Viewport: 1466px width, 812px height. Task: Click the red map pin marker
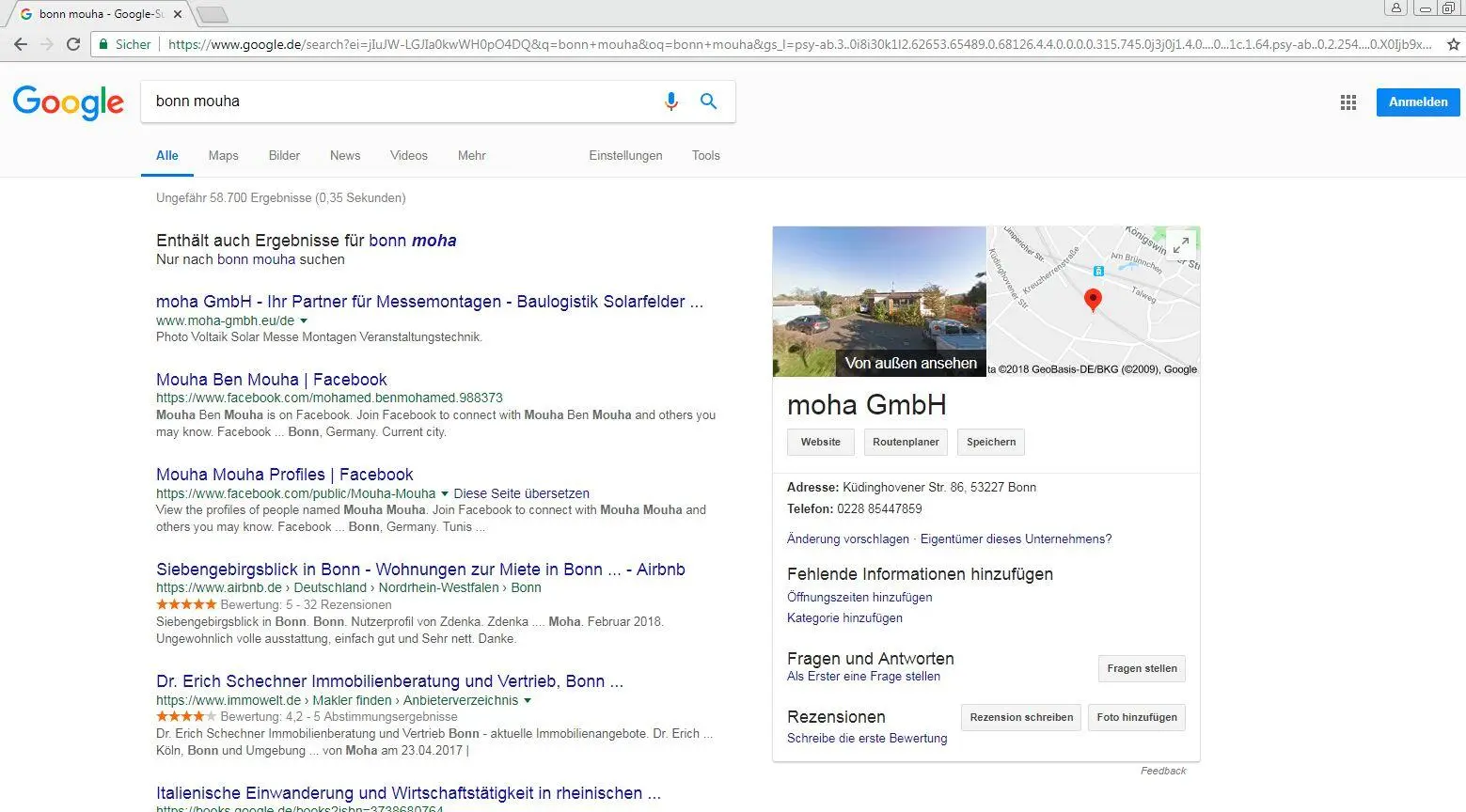click(x=1093, y=300)
